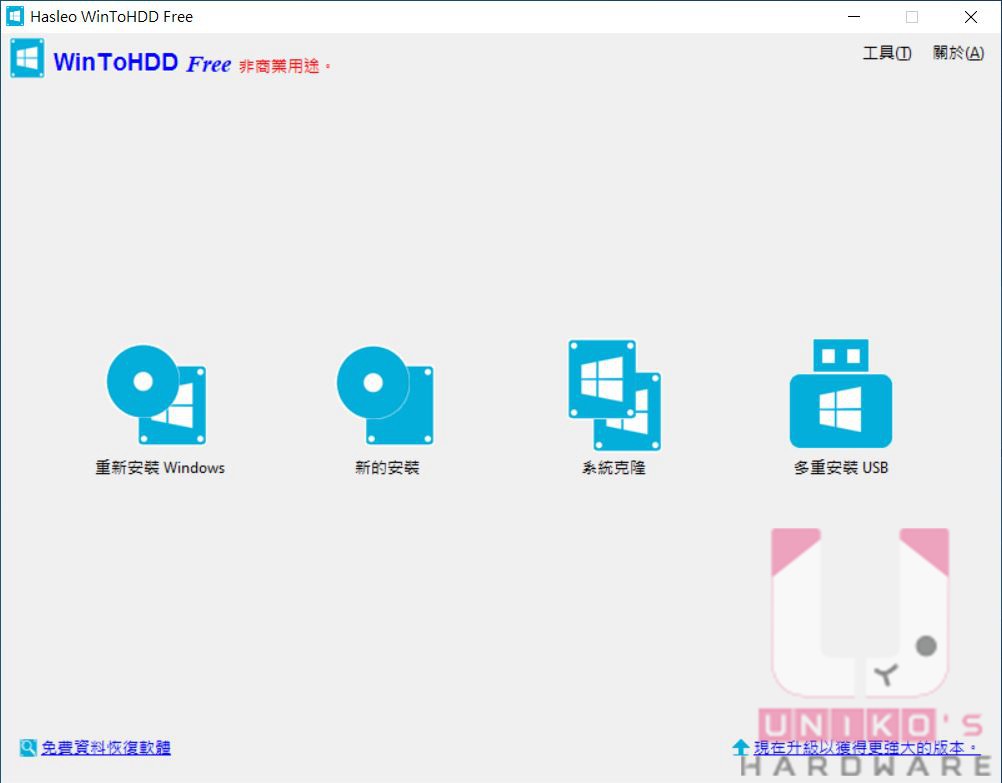Viewport: 1002px width, 783px height.
Task: Click the red 非商業用途 notice text
Action: pyautogui.click(x=285, y=66)
